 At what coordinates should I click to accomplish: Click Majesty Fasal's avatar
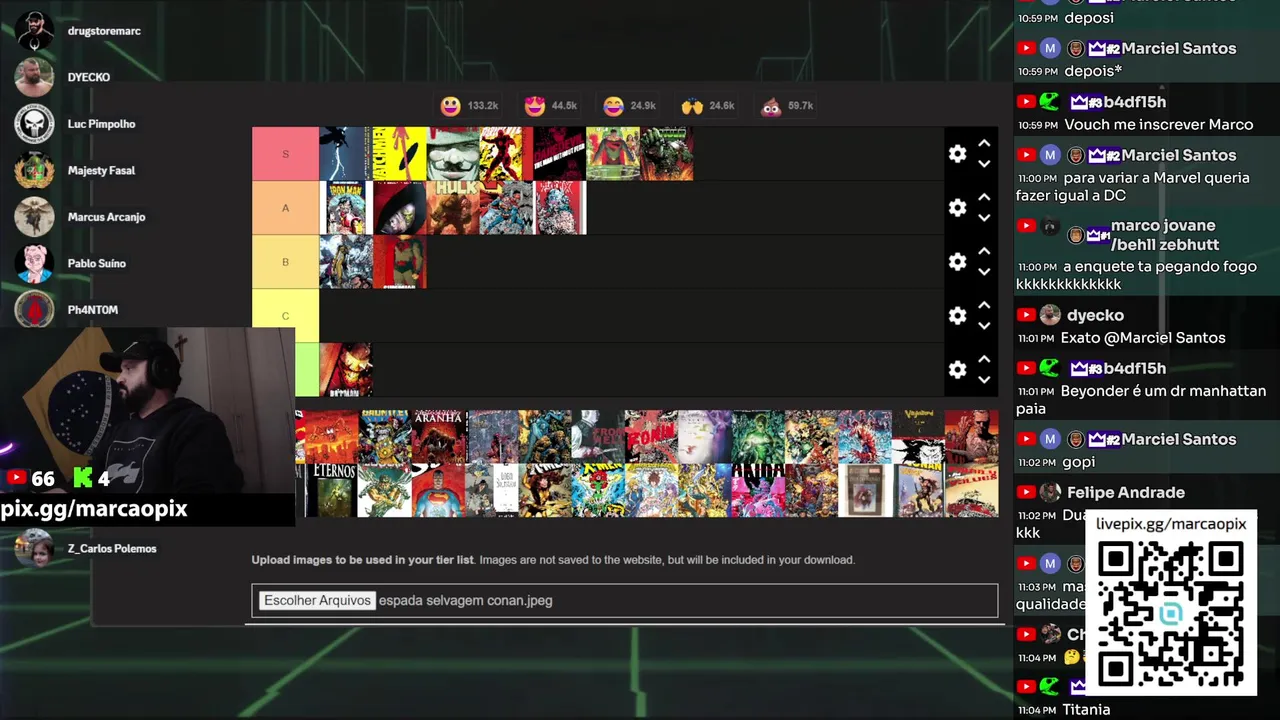(x=34, y=170)
